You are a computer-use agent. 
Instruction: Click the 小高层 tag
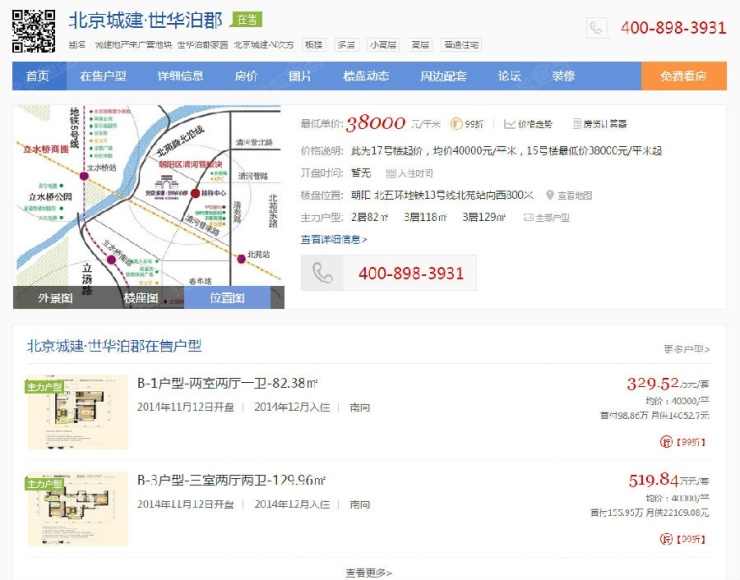(x=383, y=45)
